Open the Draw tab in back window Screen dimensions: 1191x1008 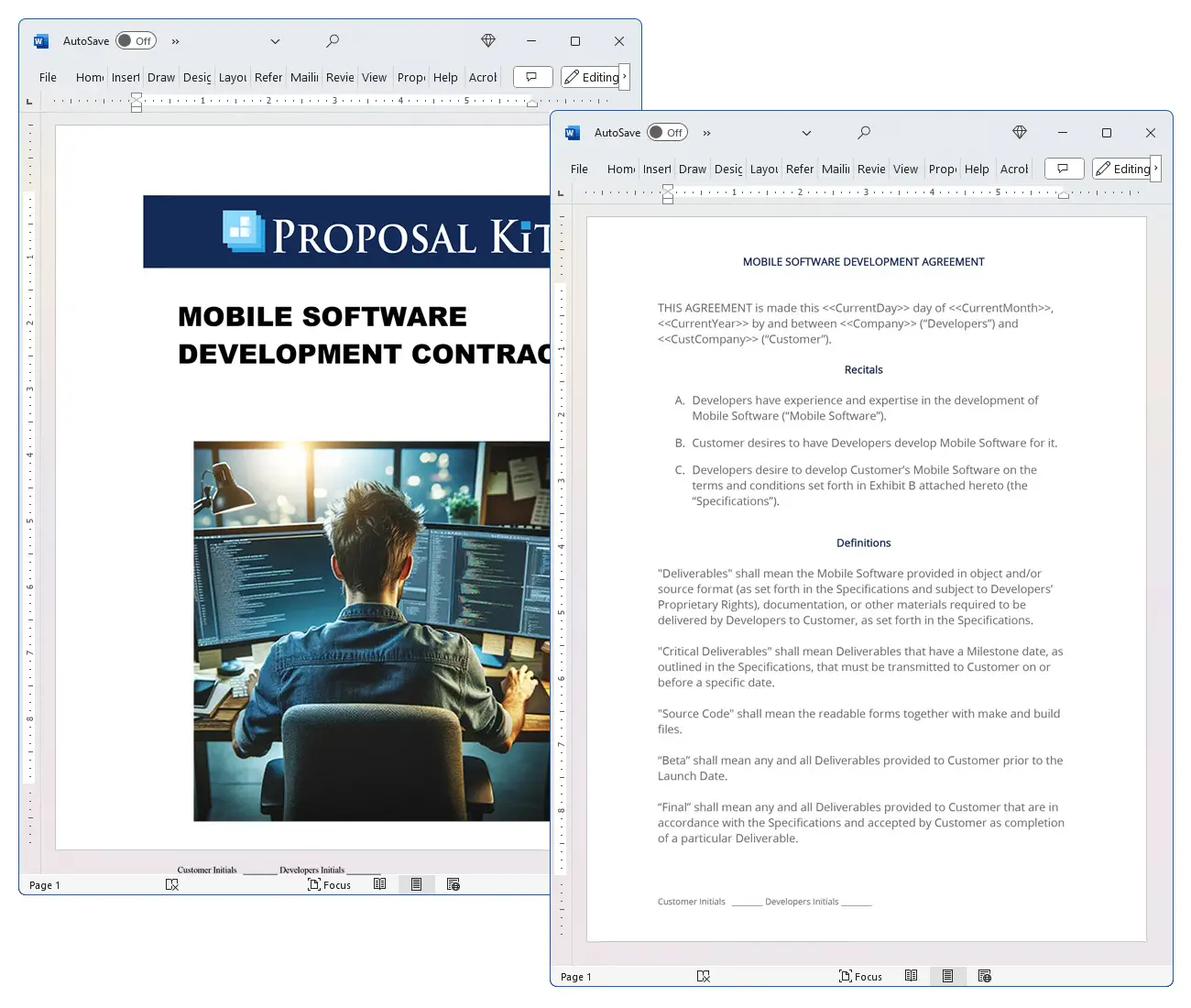(161, 78)
